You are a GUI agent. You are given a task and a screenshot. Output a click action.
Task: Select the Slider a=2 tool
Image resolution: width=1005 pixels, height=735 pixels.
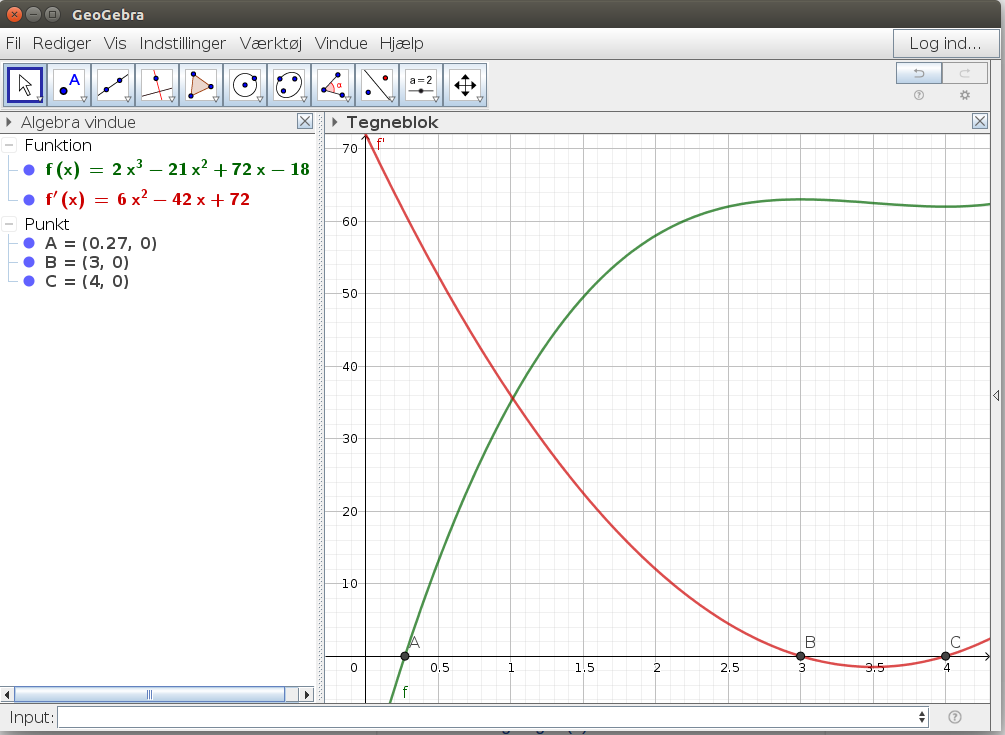(420, 85)
